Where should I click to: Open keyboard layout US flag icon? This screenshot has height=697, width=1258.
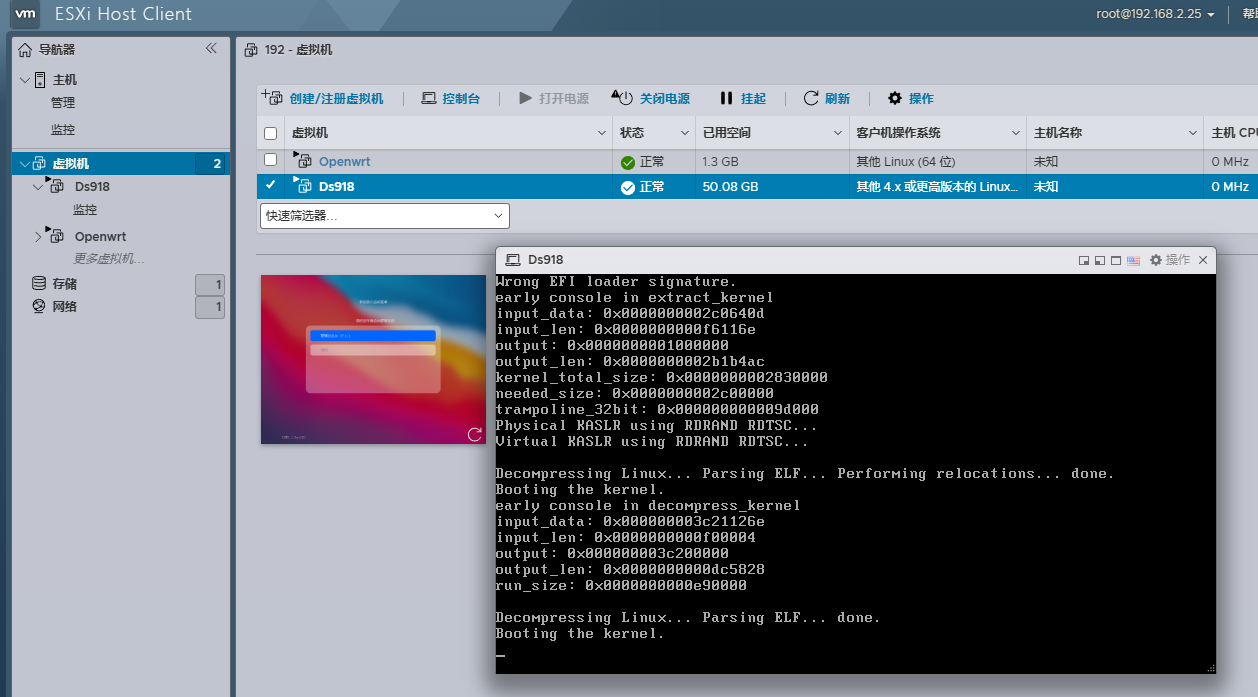[1133, 260]
